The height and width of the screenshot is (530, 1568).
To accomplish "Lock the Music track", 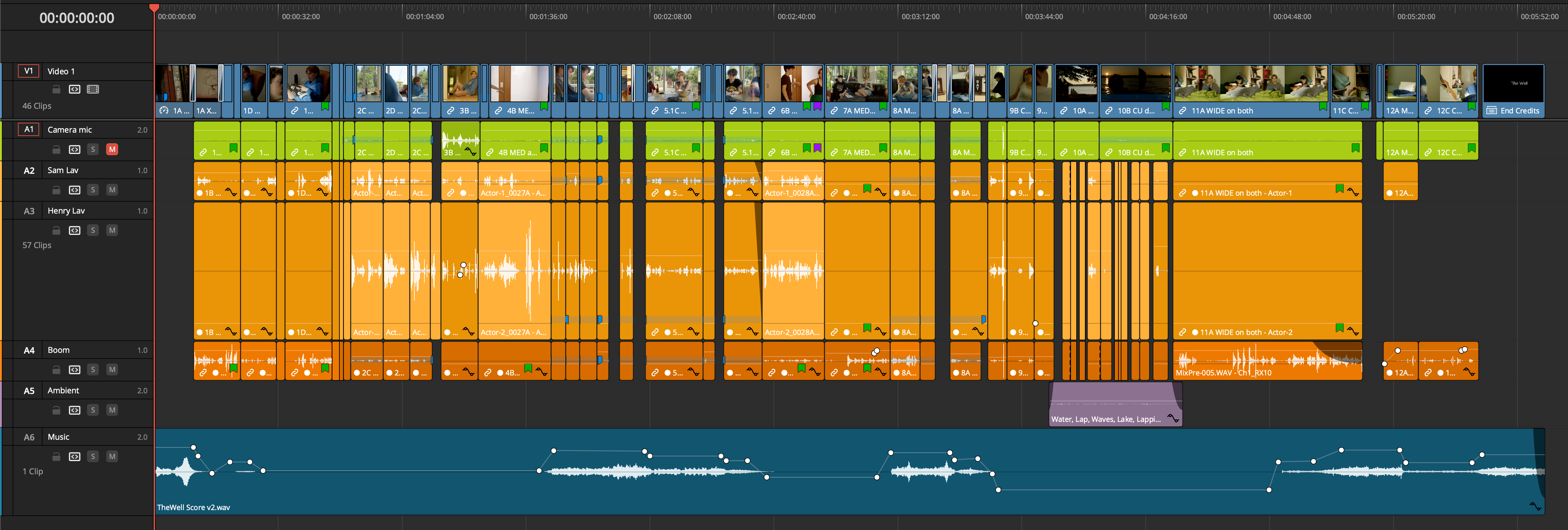I will 56,456.
